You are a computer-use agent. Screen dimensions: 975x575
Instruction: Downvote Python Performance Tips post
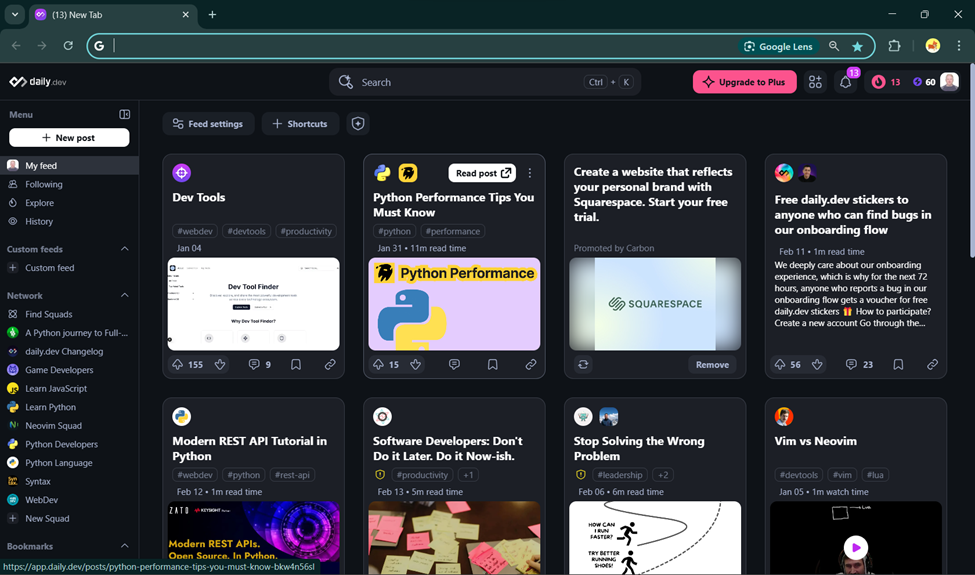pos(416,364)
